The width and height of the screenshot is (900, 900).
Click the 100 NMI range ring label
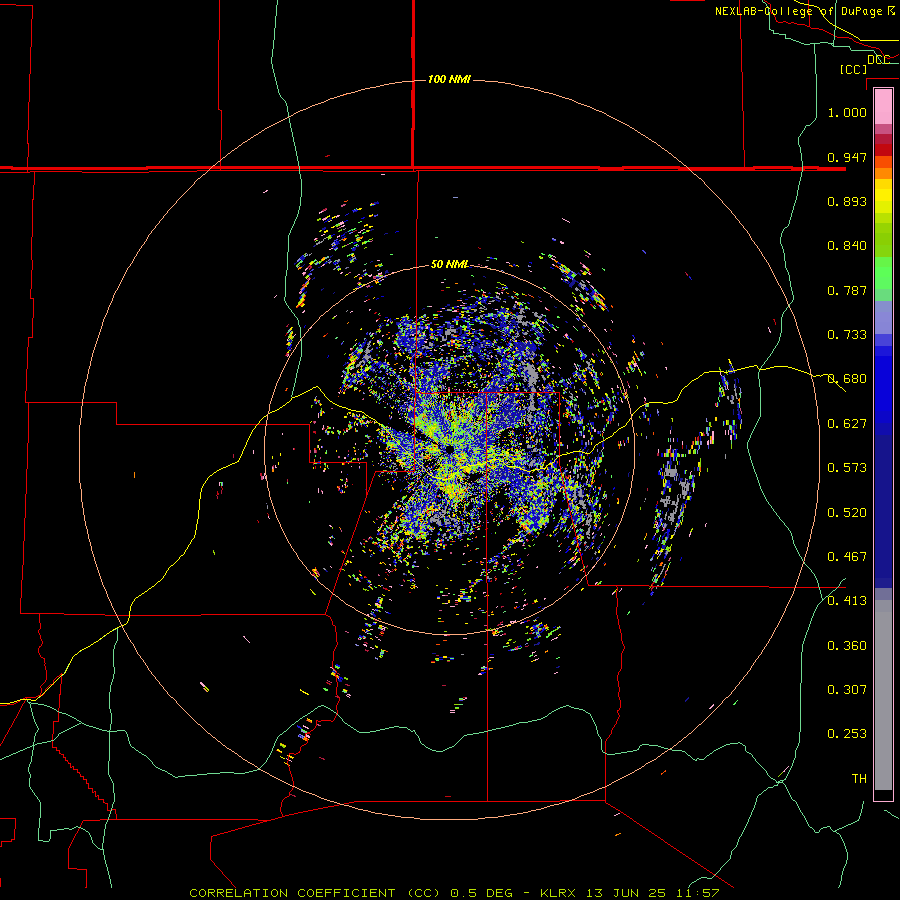tap(449, 79)
